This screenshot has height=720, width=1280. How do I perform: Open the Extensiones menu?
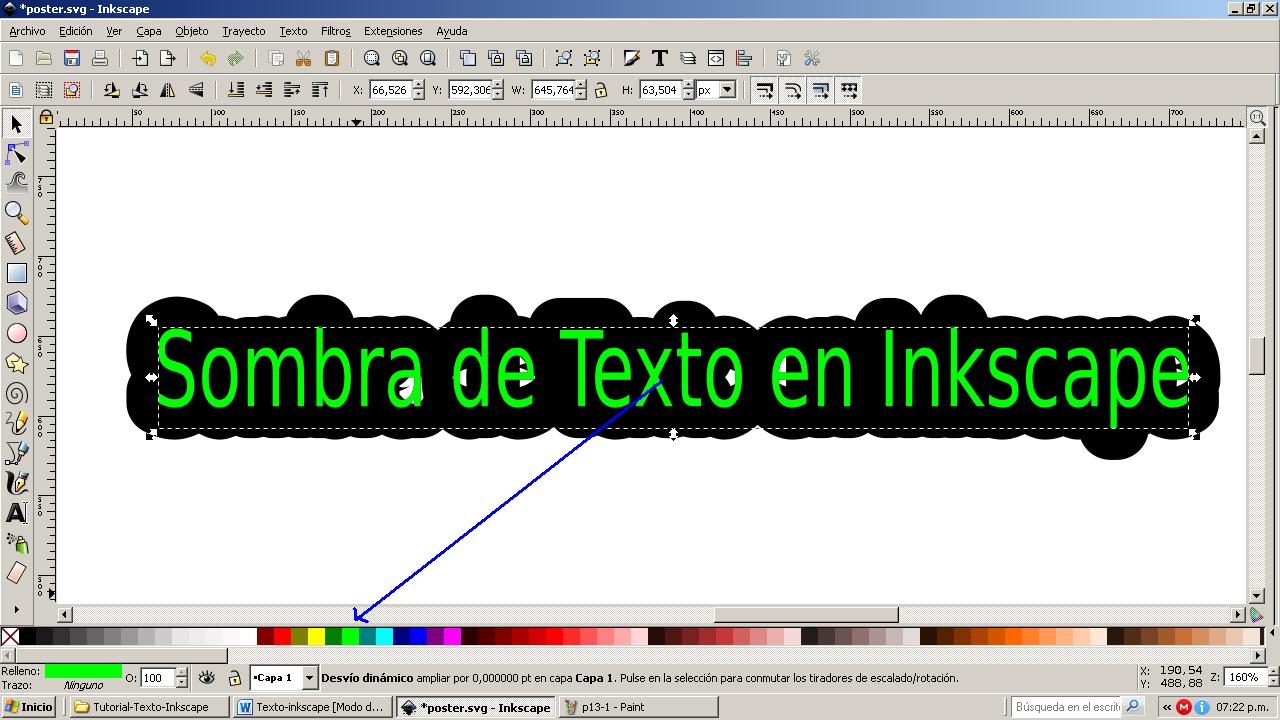pos(393,31)
